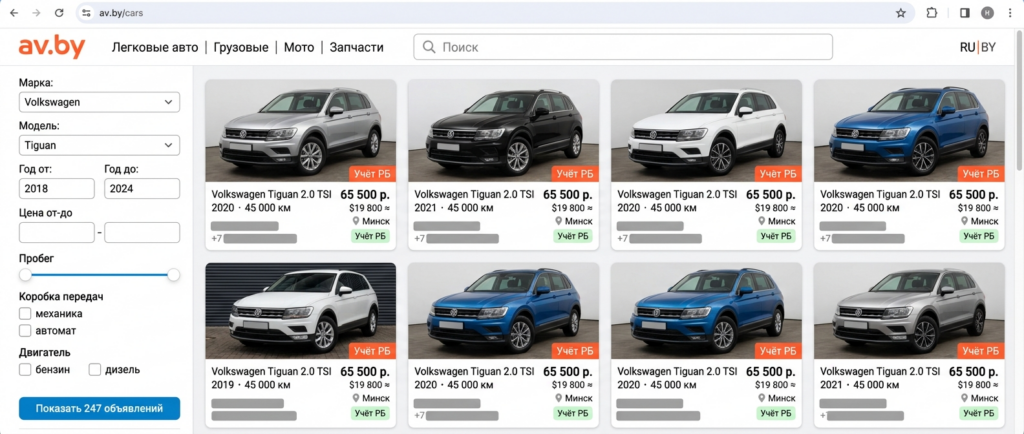Click the maximum Цена от-до price field
Viewport: 1024px width, 434px height.
click(x=142, y=232)
